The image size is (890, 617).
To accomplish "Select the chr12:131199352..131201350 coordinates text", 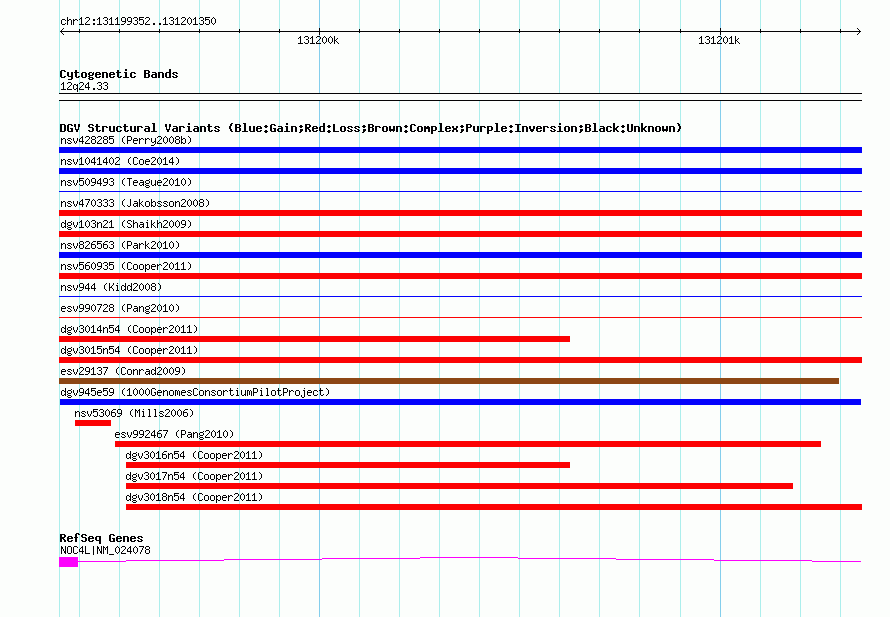I will pos(138,22).
